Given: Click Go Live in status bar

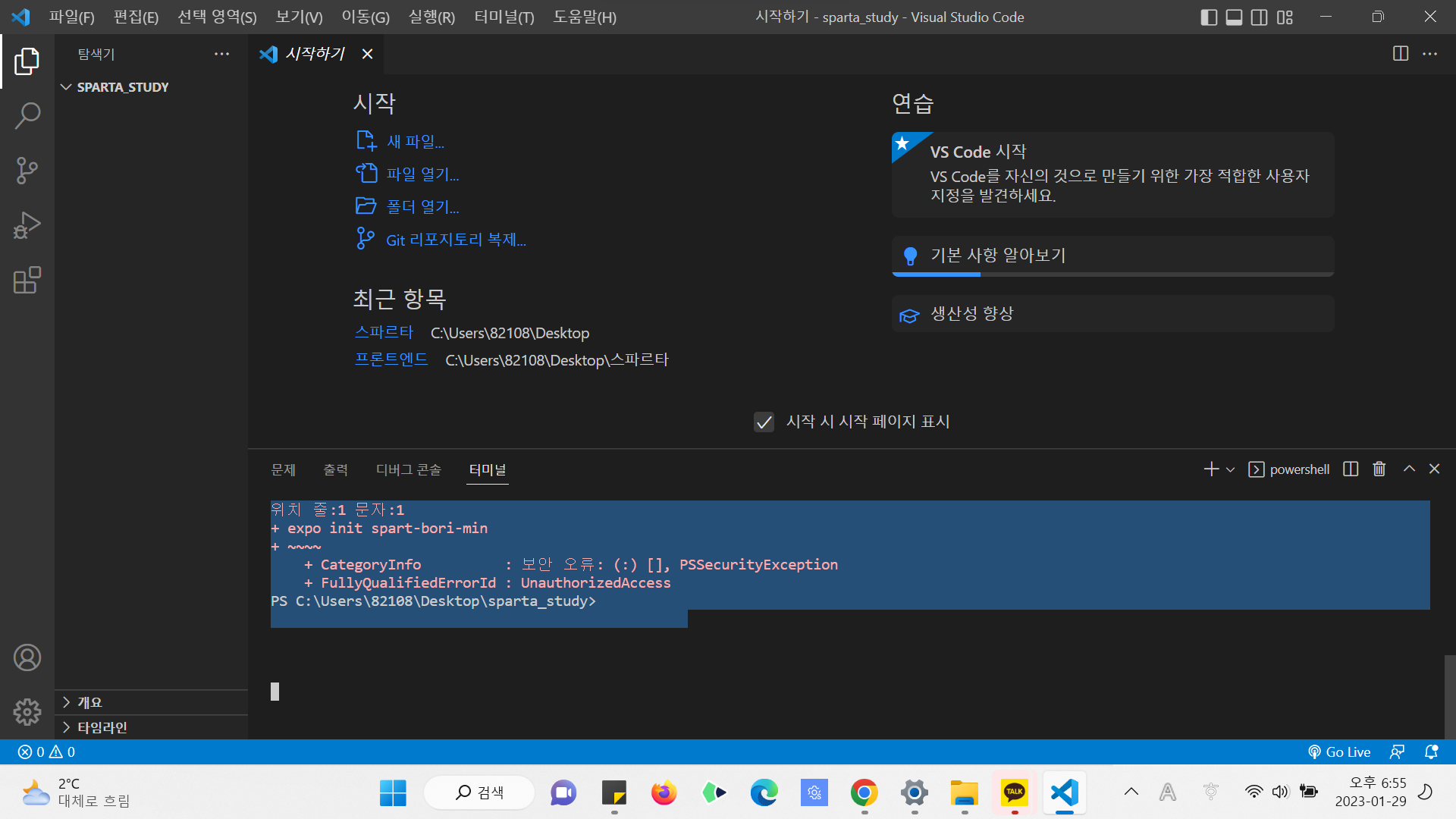Looking at the screenshot, I should [x=1339, y=752].
